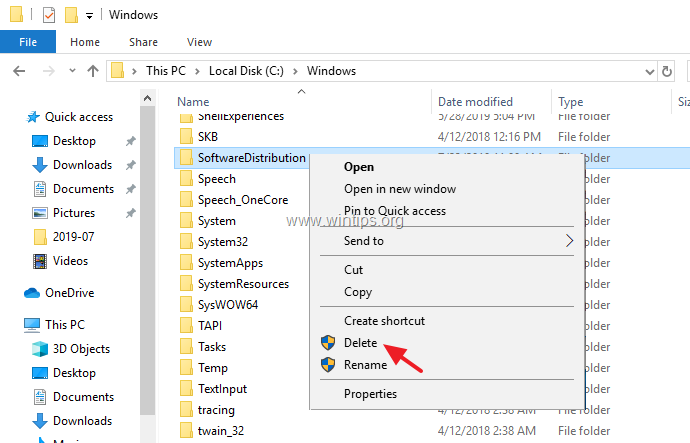Open the Recent locations dropdown arrow
The height and width of the screenshot is (443, 690).
point(72,70)
